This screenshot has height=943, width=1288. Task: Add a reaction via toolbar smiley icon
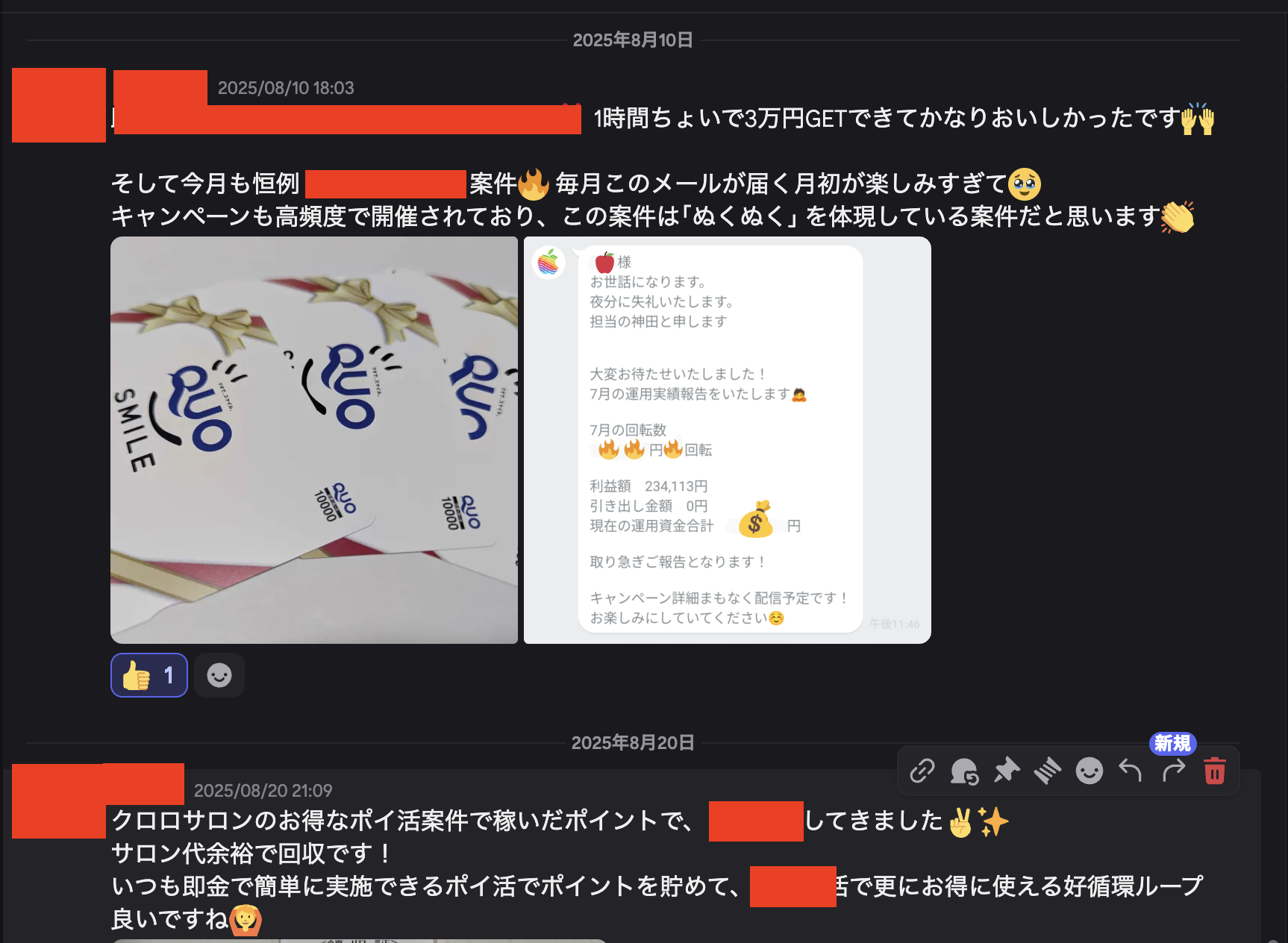[1090, 771]
